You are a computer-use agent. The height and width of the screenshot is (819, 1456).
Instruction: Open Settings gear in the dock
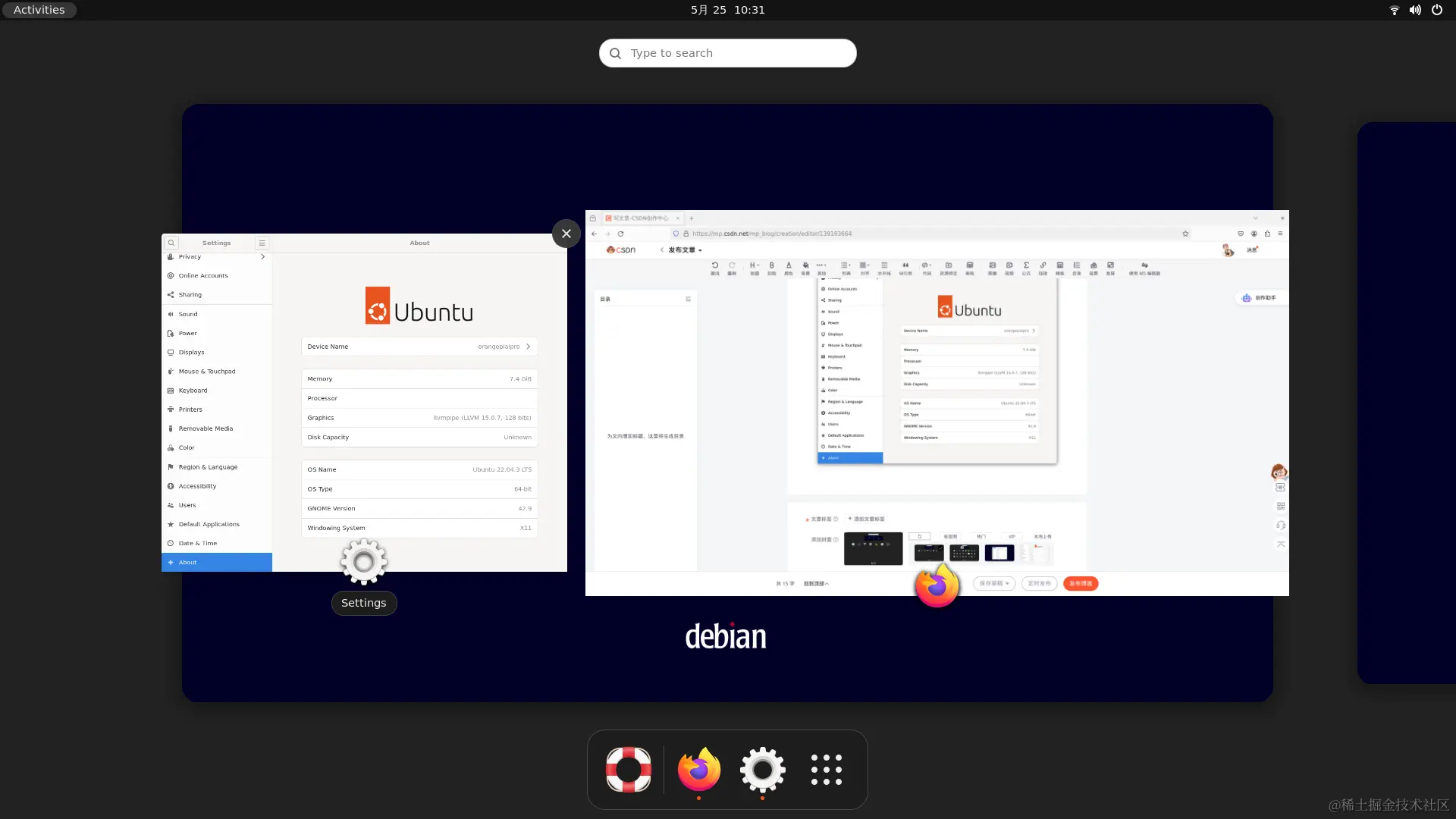click(762, 769)
